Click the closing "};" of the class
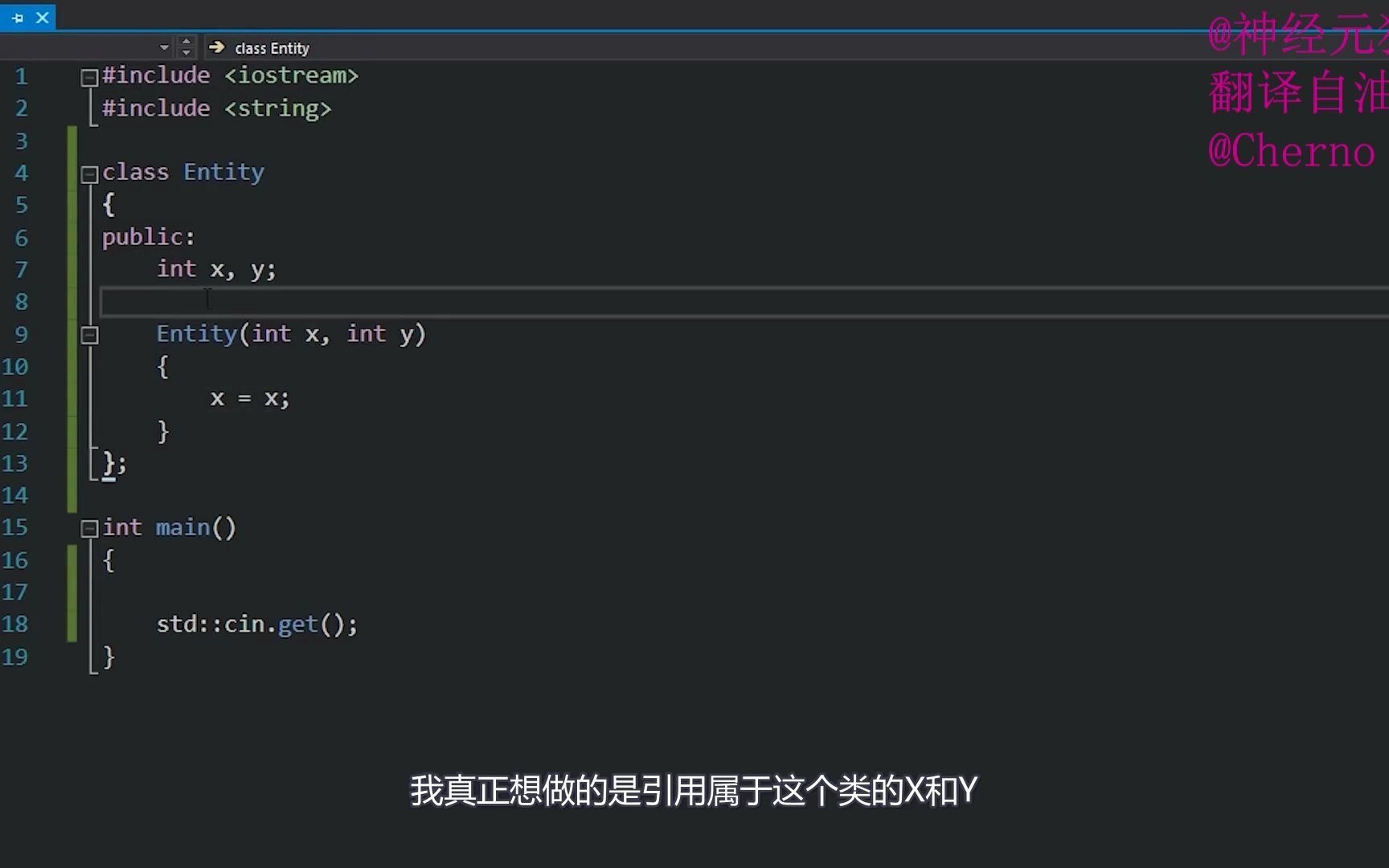The image size is (1389, 868). point(114,464)
